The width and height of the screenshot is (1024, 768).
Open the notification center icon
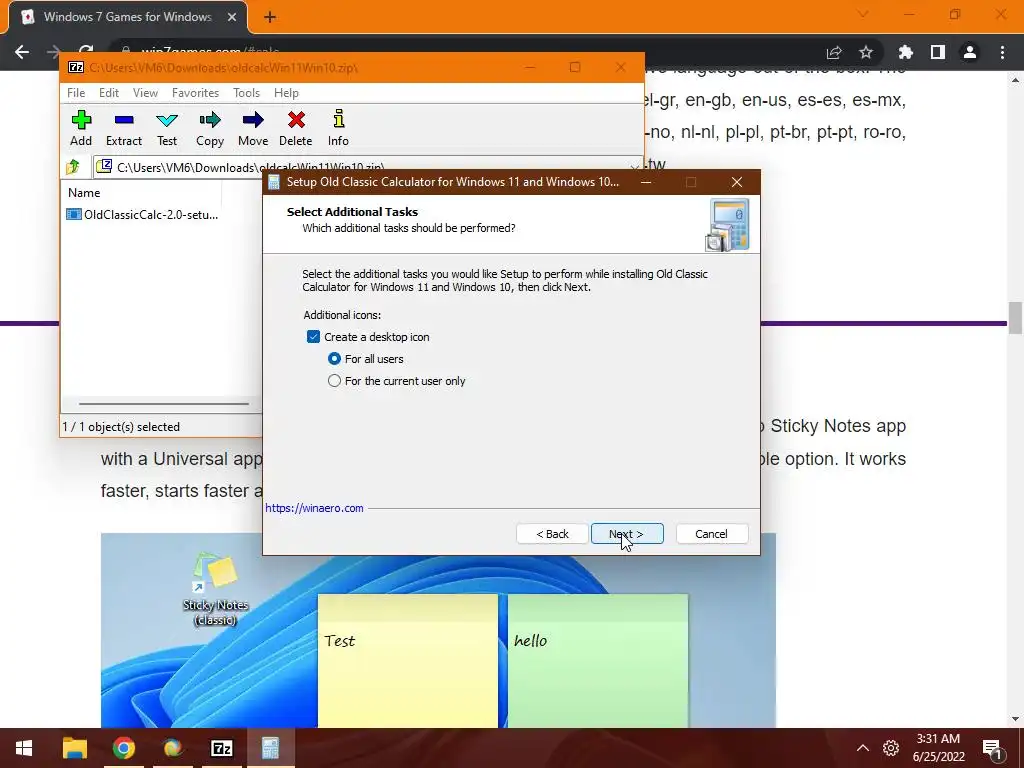(991, 749)
